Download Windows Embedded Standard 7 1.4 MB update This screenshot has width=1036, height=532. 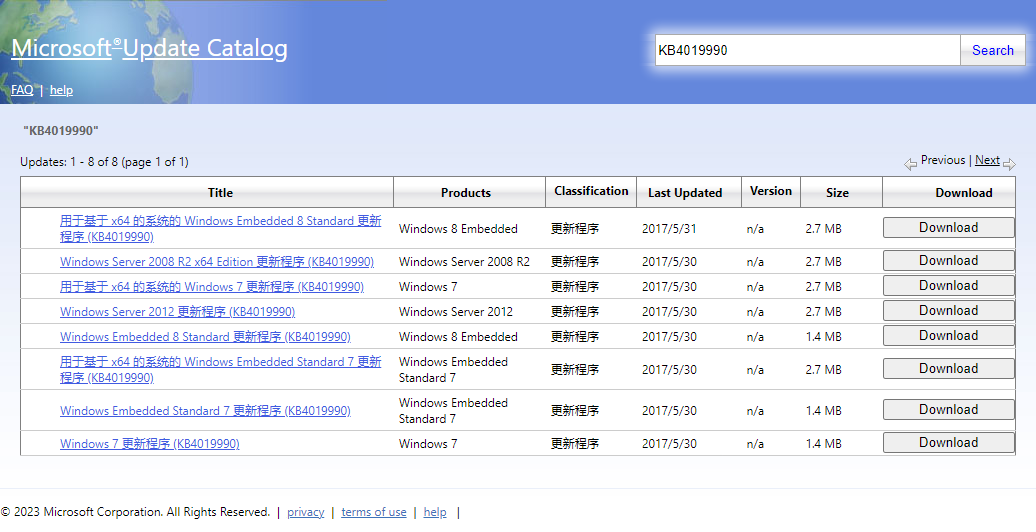(x=948, y=410)
